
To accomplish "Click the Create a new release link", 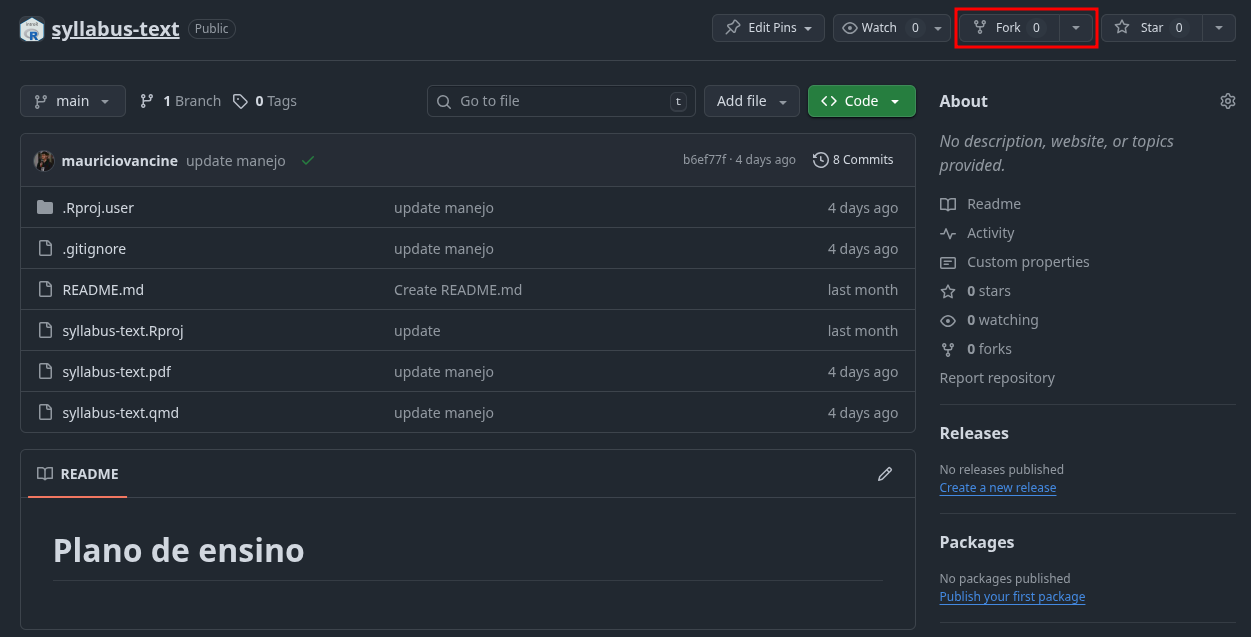I will pyautogui.click(x=997, y=488).
